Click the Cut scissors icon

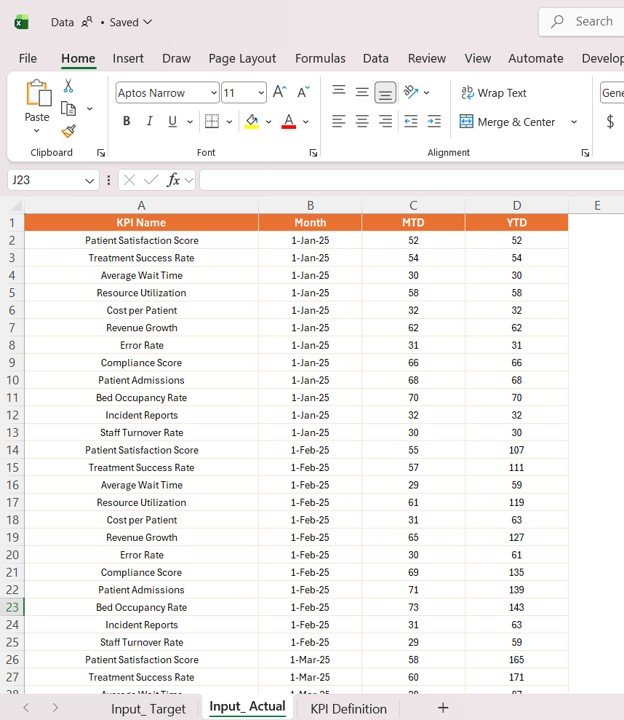point(68,86)
